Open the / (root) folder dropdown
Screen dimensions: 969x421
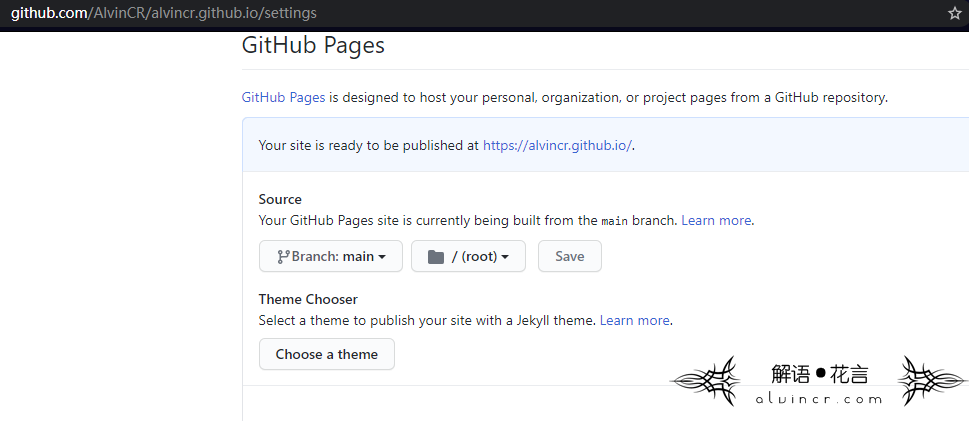(x=468, y=256)
